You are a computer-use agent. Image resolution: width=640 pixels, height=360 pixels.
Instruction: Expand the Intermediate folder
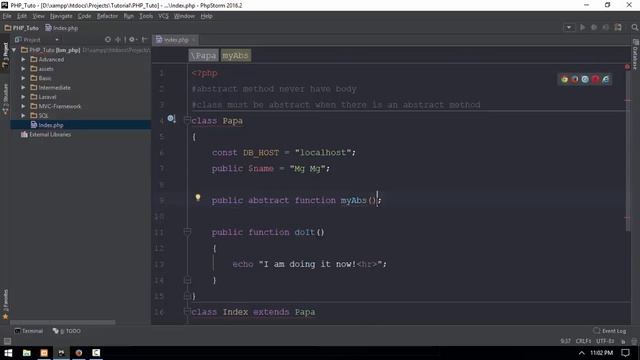pos(23,87)
